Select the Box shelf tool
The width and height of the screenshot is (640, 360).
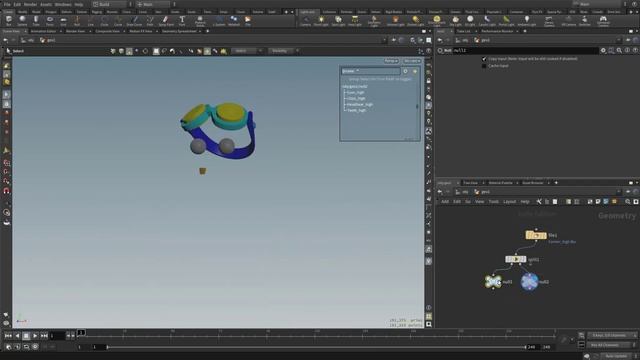(9, 20)
